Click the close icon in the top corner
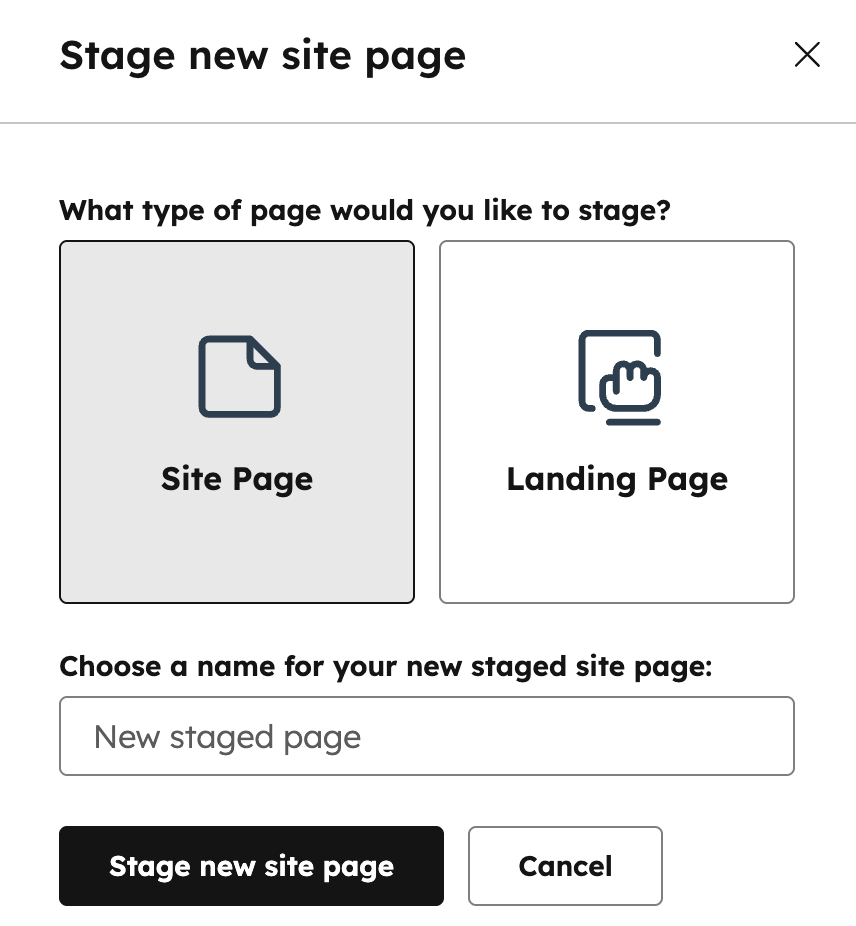This screenshot has width=856, height=926. tap(807, 55)
